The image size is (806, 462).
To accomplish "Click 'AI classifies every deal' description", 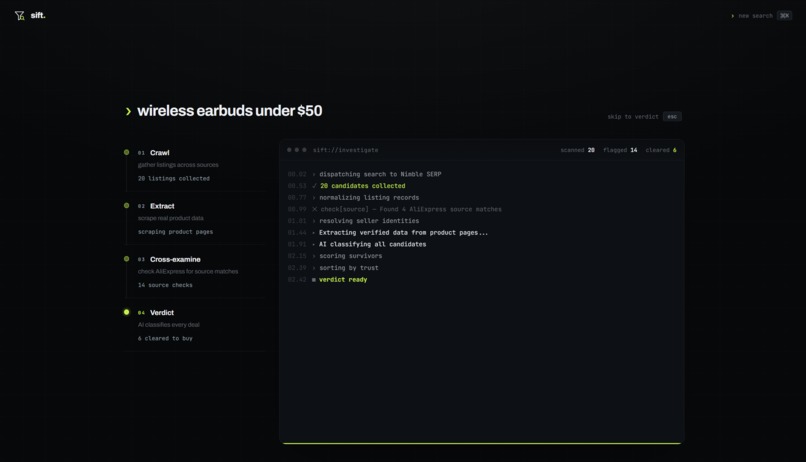I will click(169, 325).
